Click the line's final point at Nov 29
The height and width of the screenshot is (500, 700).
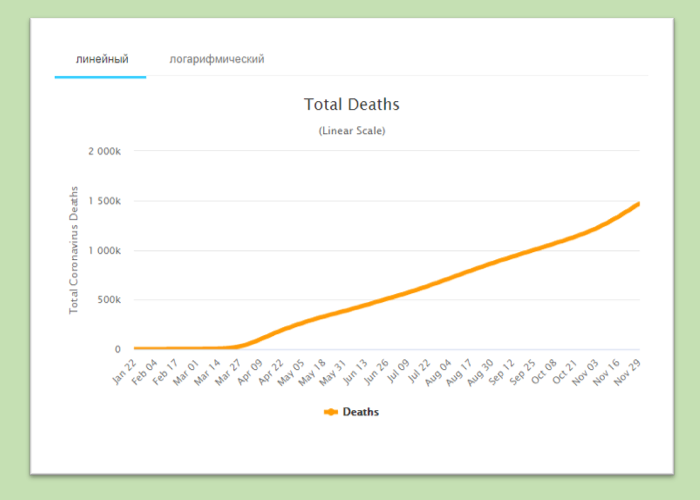[638, 203]
